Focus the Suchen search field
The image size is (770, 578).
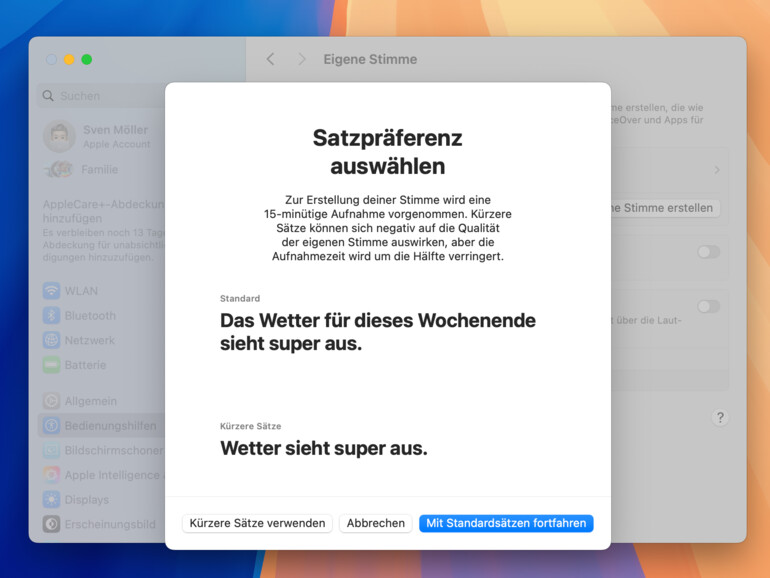102,96
